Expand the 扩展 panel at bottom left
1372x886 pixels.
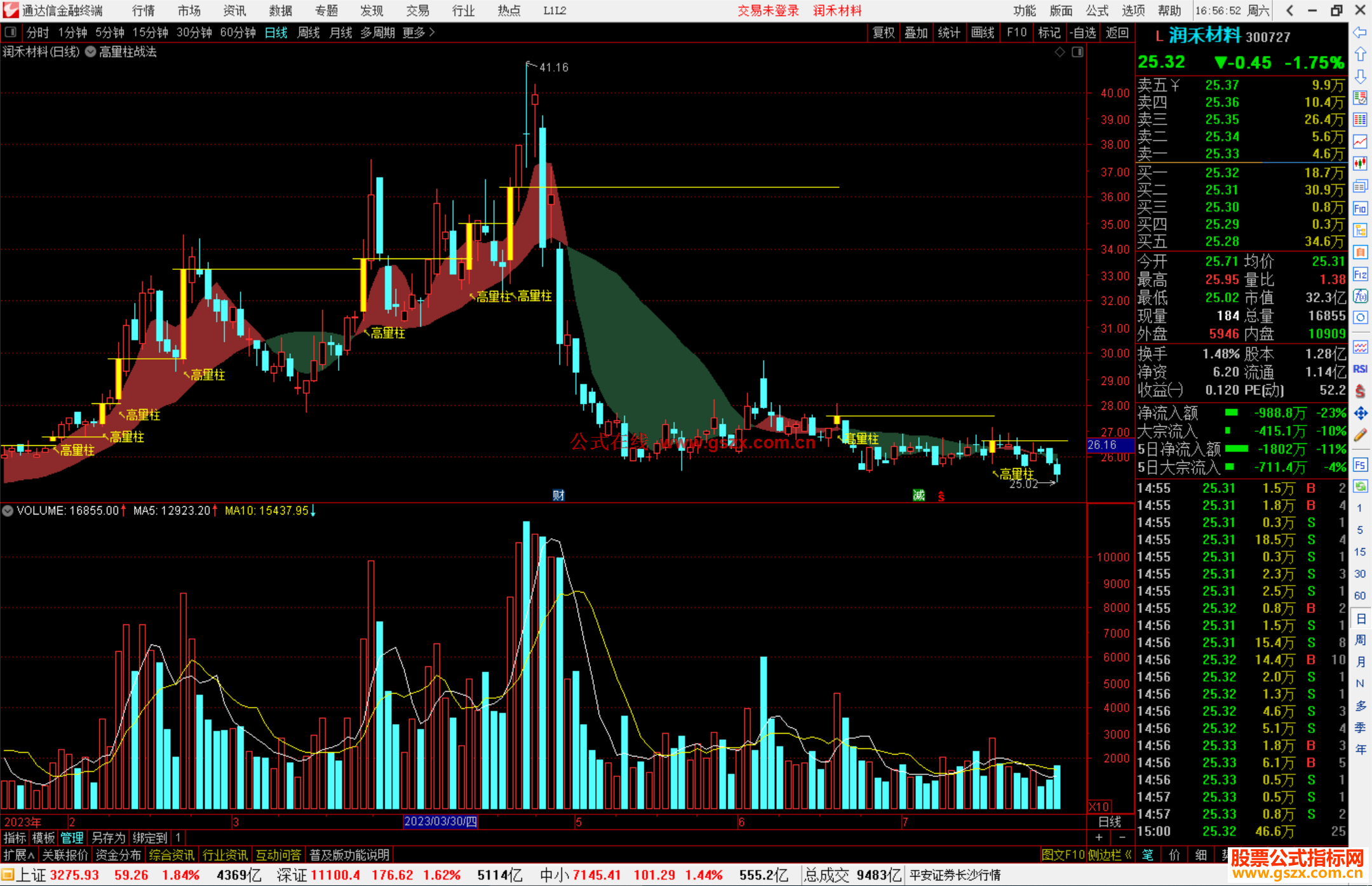[x=18, y=855]
